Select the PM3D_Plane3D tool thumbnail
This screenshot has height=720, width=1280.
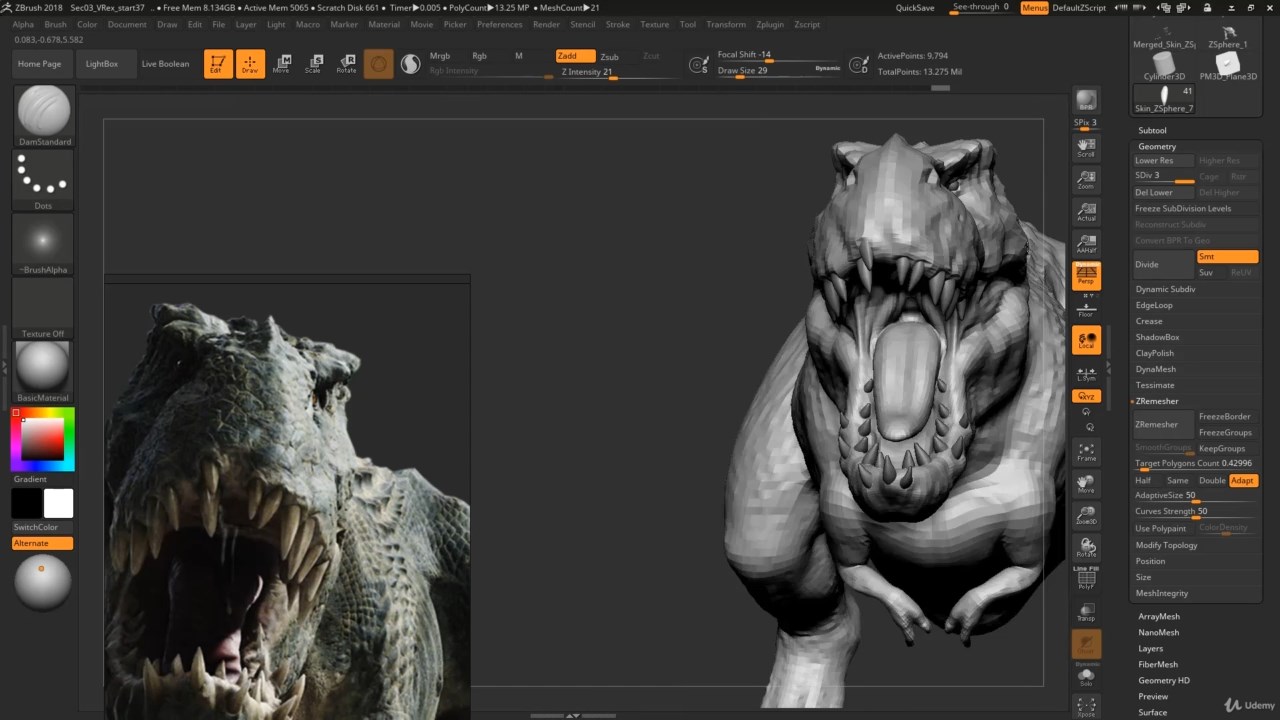point(1228,67)
